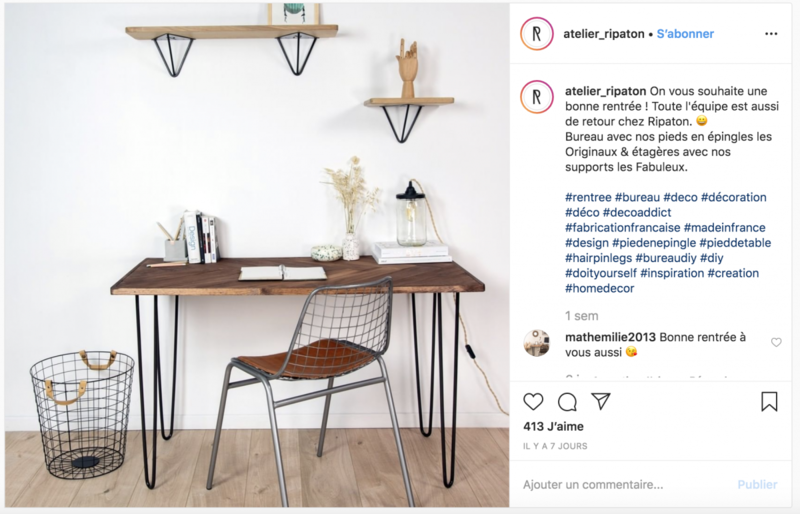Follow the account with S'abonner
The width and height of the screenshot is (800, 514).
click(685, 34)
